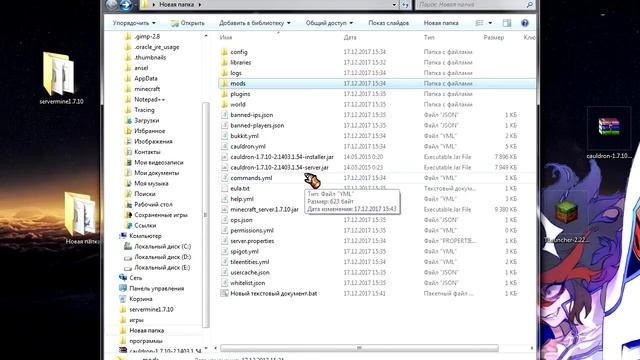Select the file usercache.json
Screen dimensions: 640x360
[x=250, y=273]
